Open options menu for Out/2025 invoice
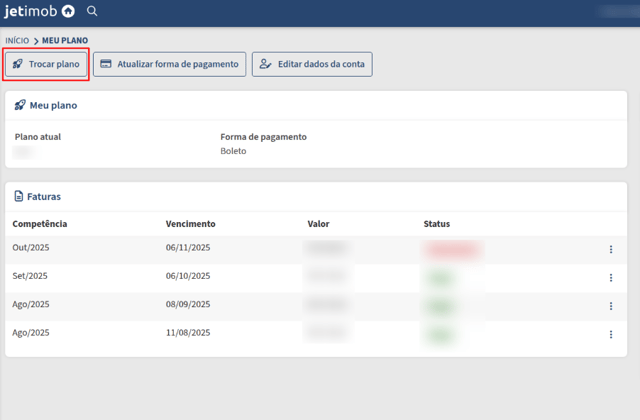Screen dimensions: 640x420 point(611,249)
